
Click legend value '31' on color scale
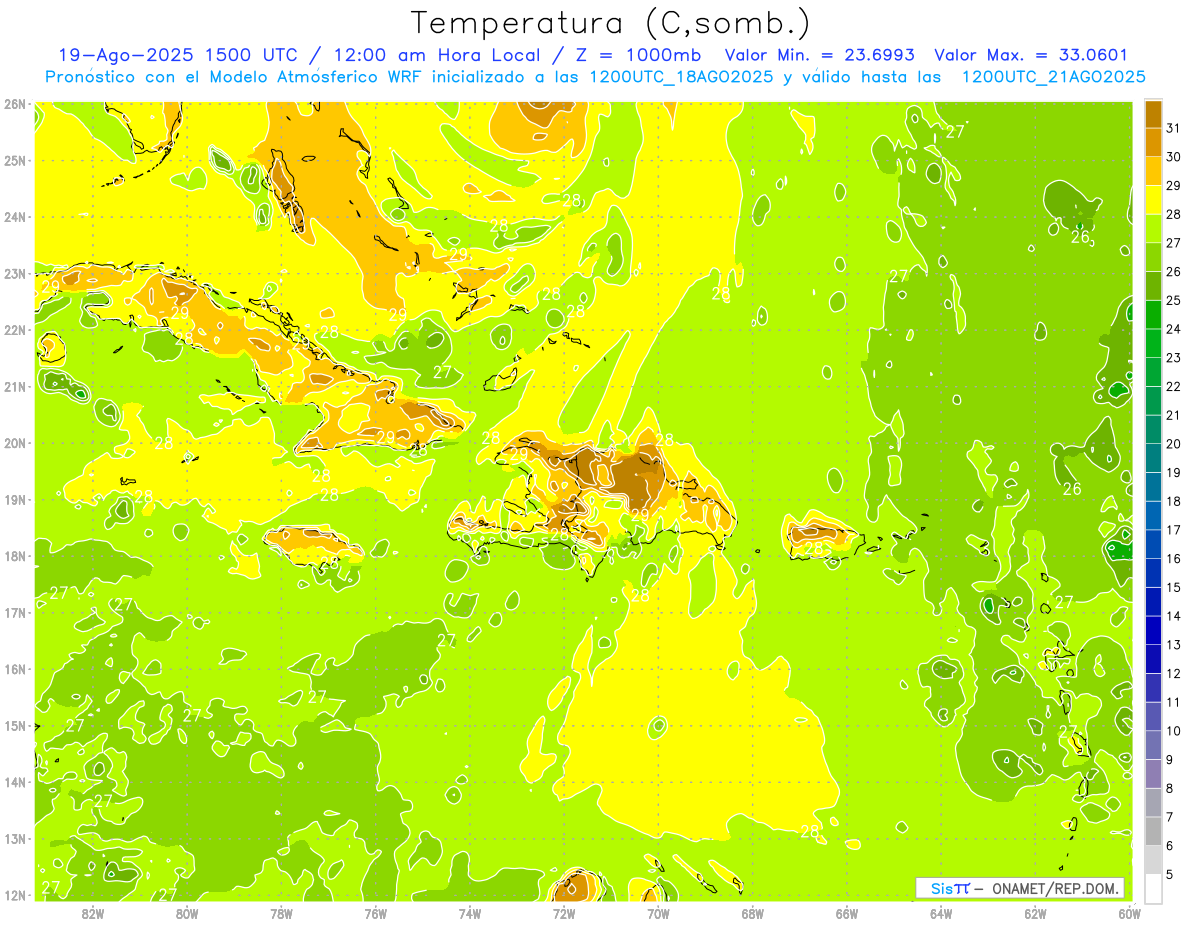point(1174,128)
